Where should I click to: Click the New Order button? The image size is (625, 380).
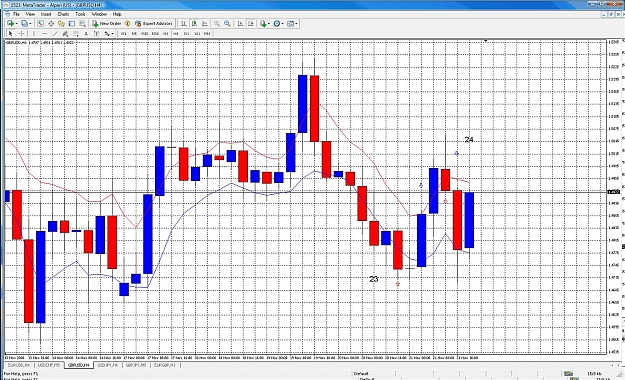pos(106,24)
